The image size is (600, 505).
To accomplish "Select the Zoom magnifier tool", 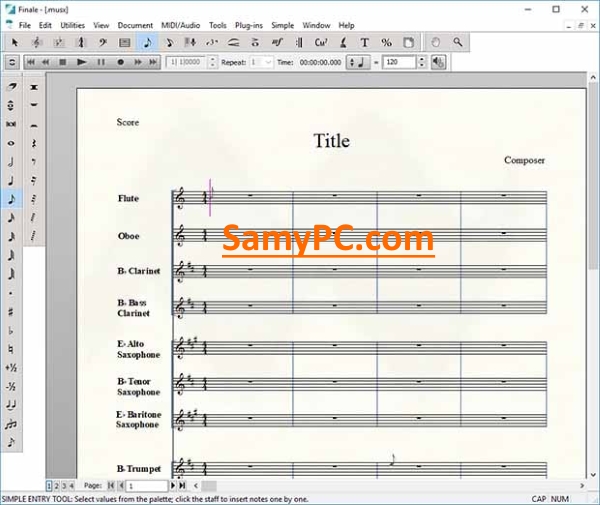I will coord(458,42).
